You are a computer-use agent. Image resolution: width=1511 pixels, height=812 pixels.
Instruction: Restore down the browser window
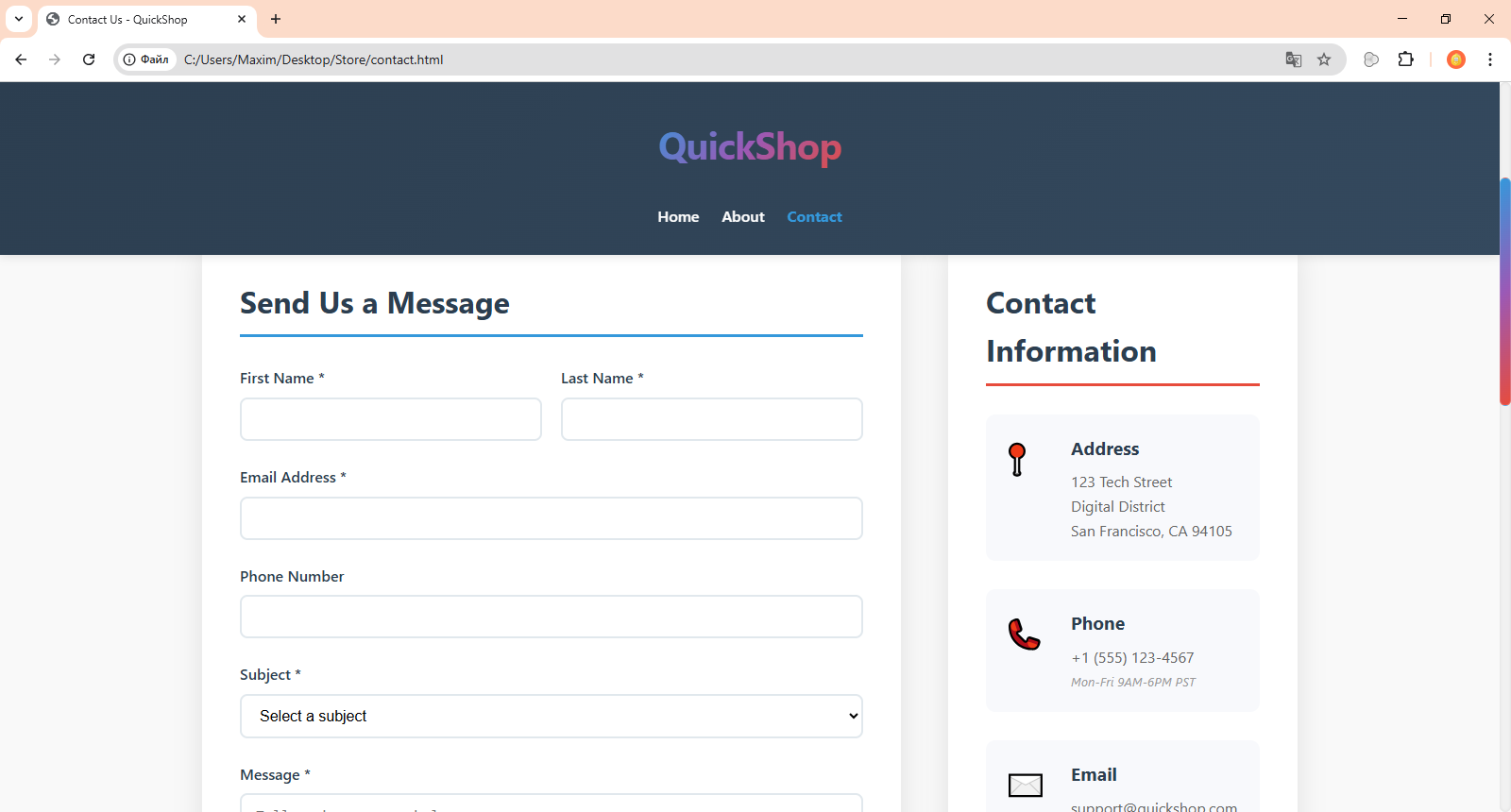(1446, 19)
